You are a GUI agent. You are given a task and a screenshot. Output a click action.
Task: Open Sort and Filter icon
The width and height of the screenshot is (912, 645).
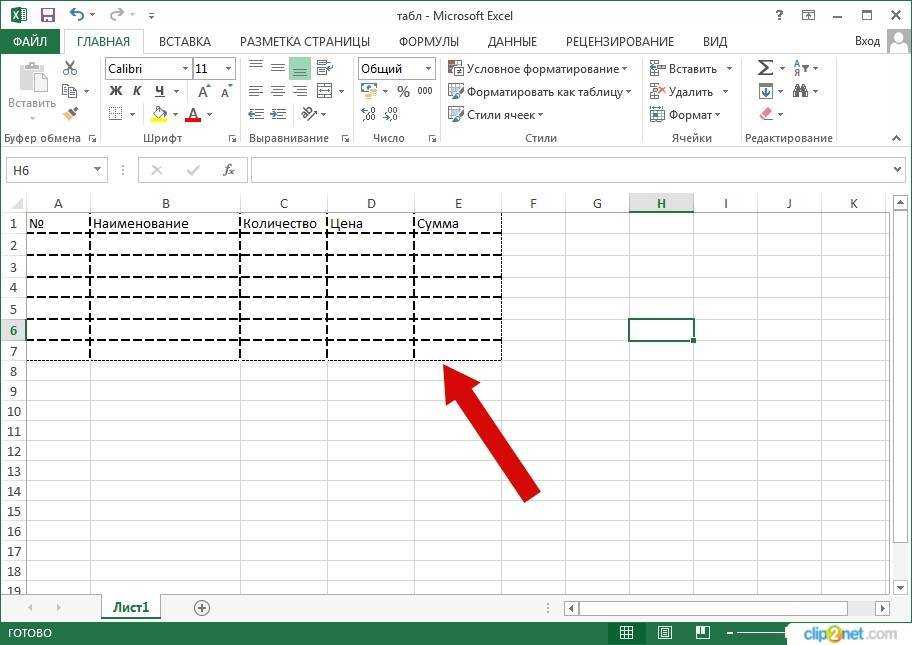coord(801,67)
